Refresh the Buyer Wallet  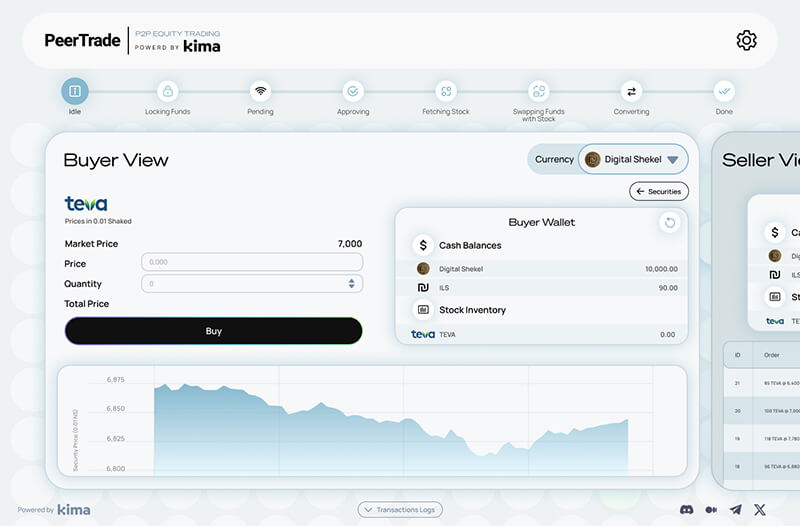point(670,222)
